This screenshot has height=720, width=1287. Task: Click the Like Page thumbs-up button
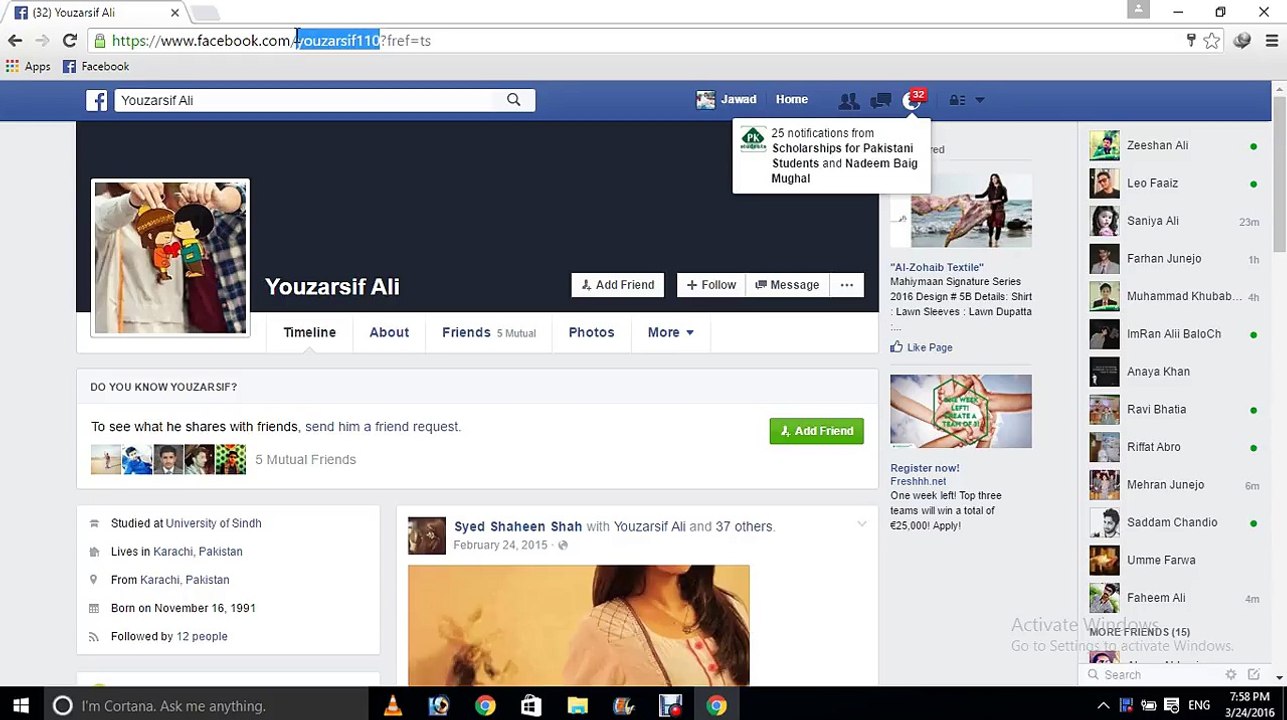(921, 348)
